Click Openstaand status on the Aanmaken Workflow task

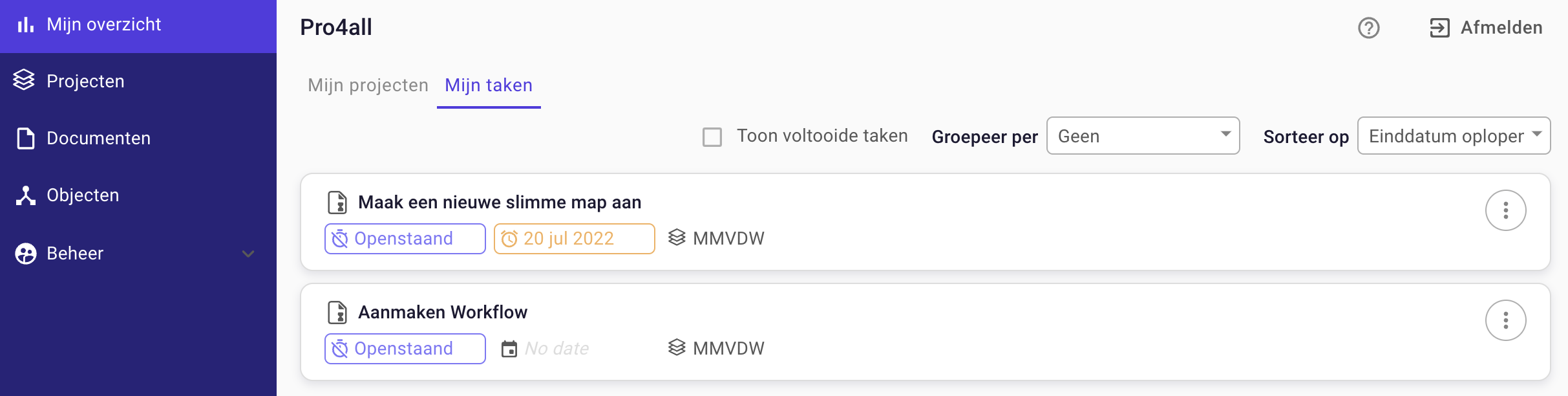(x=405, y=349)
